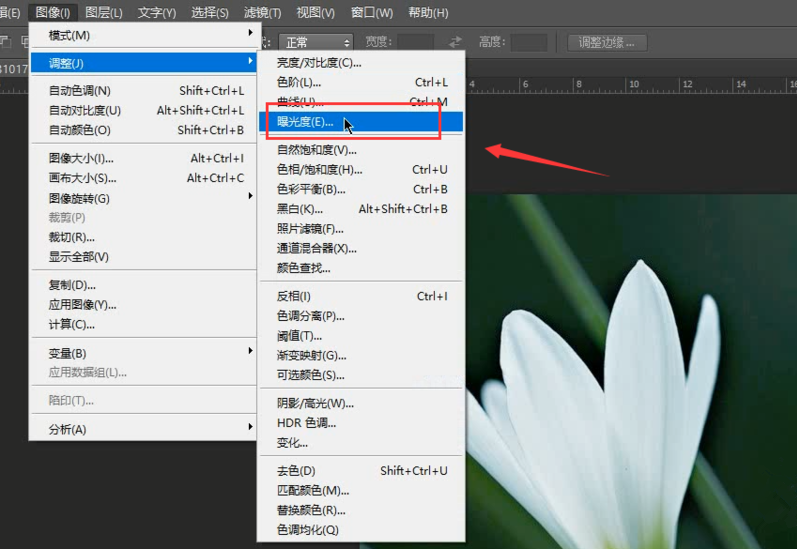Open the 滤镜 menu
This screenshot has width=797, height=549.
coord(263,12)
